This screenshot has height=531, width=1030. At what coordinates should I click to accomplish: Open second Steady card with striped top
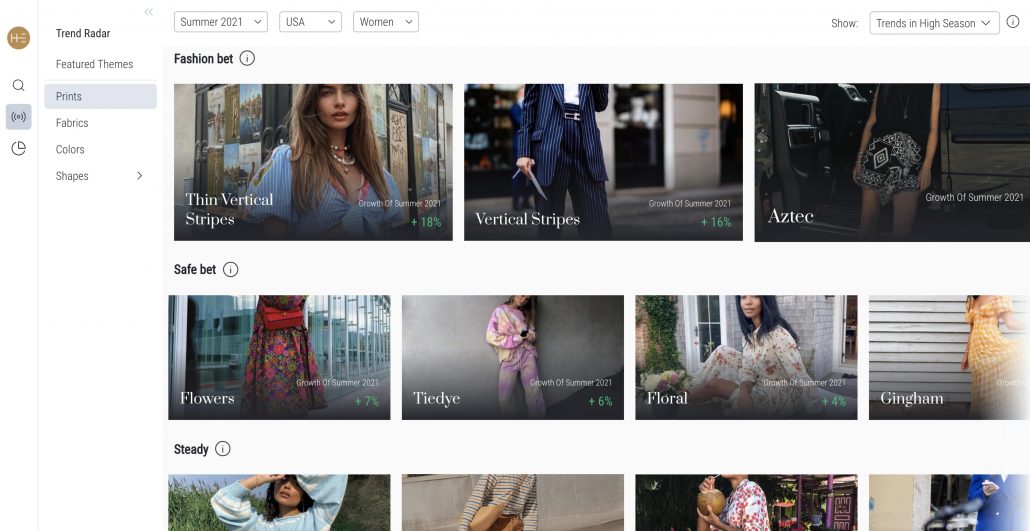tap(512, 503)
